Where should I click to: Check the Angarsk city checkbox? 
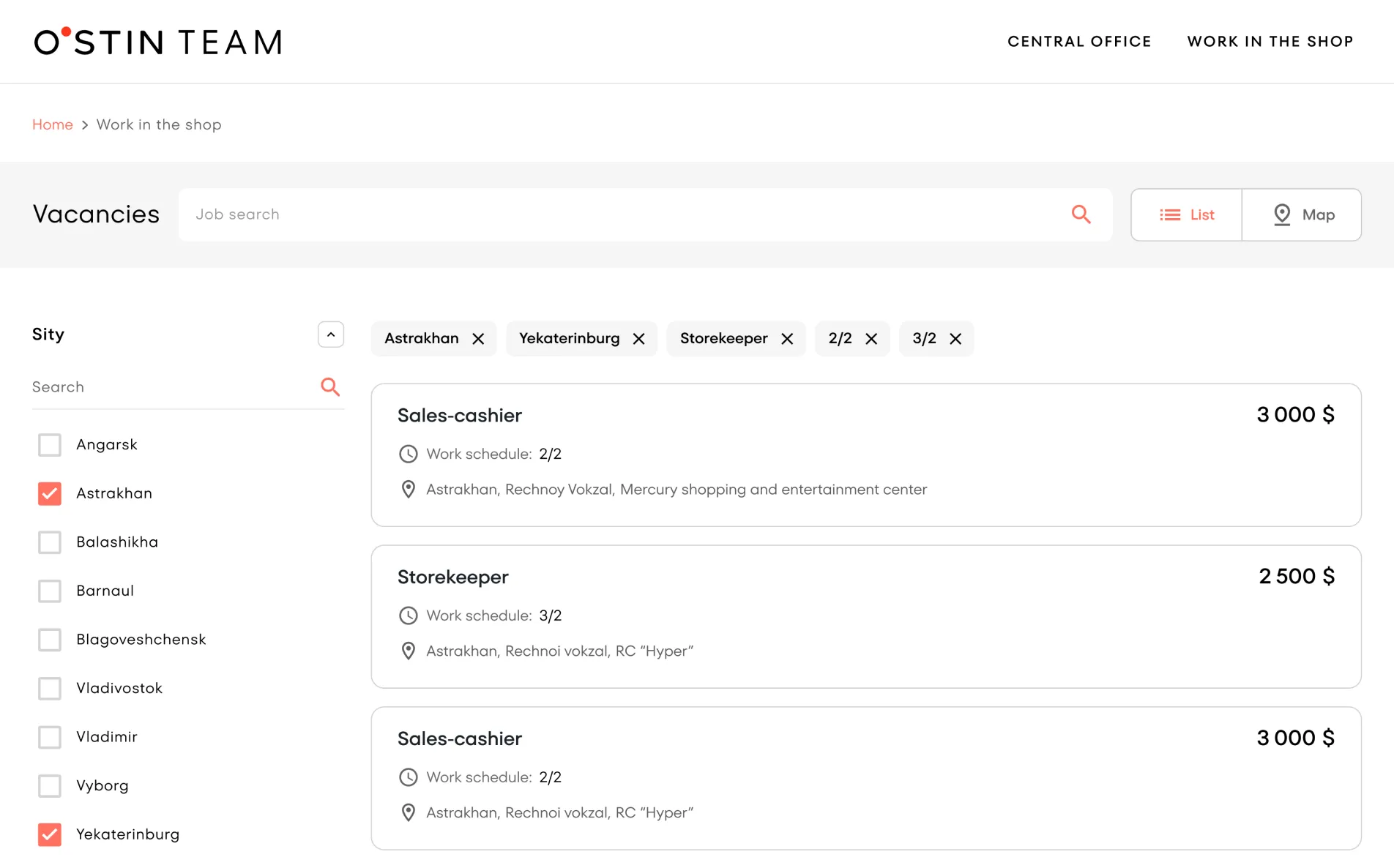click(50, 445)
